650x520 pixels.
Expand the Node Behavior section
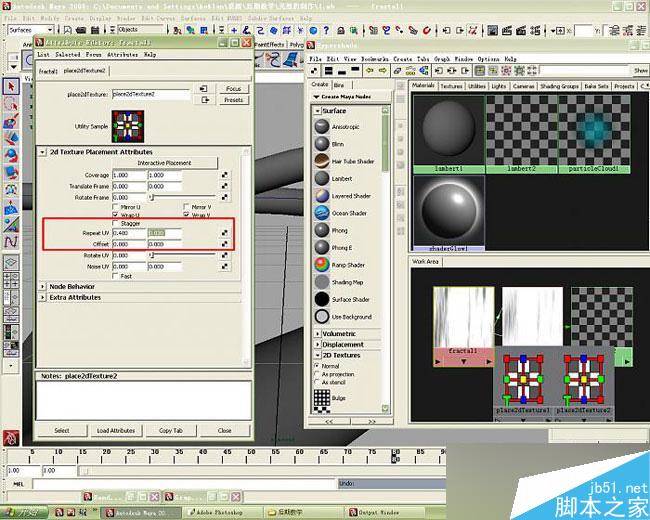click(x=42, y=287)
